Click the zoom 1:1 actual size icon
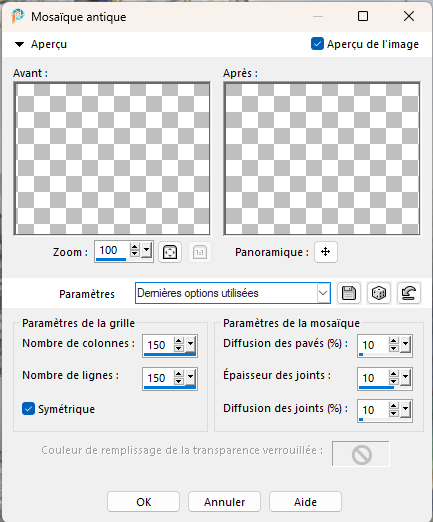Viewport: 433px width, 522px height. pyautogui.click(x=200, y=252)
